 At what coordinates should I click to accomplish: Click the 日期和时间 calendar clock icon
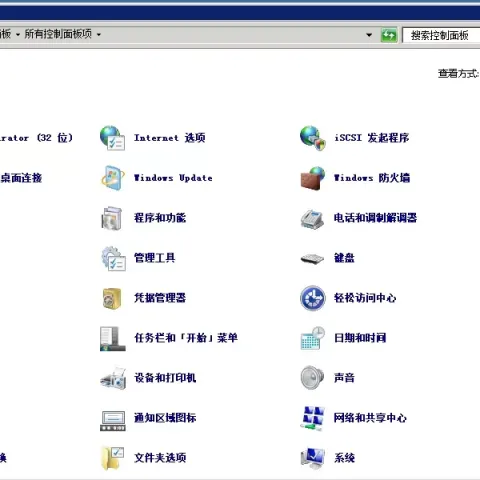pyautogui.click(x=313, y=338)
